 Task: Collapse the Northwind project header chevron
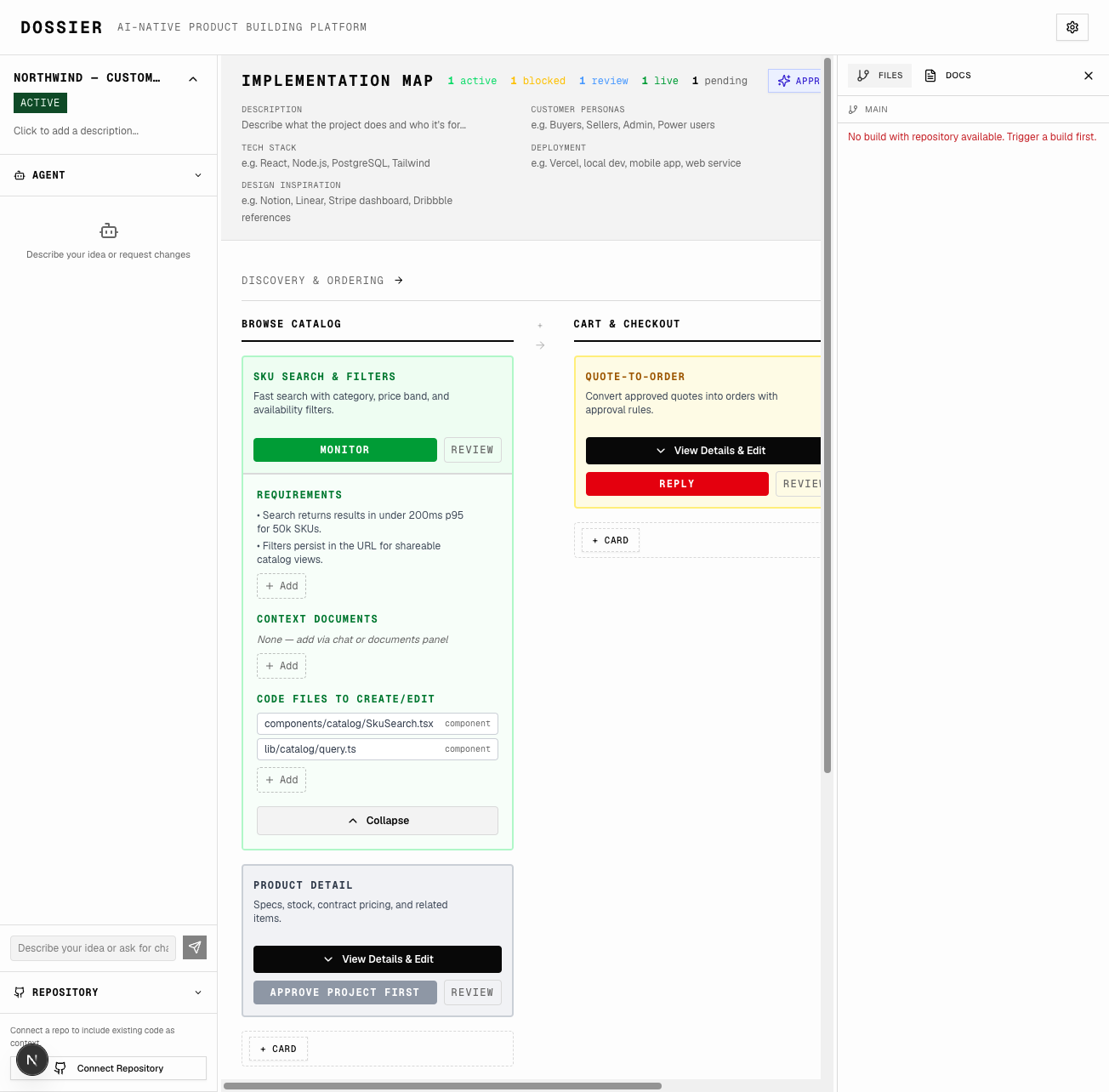[193, 79]
